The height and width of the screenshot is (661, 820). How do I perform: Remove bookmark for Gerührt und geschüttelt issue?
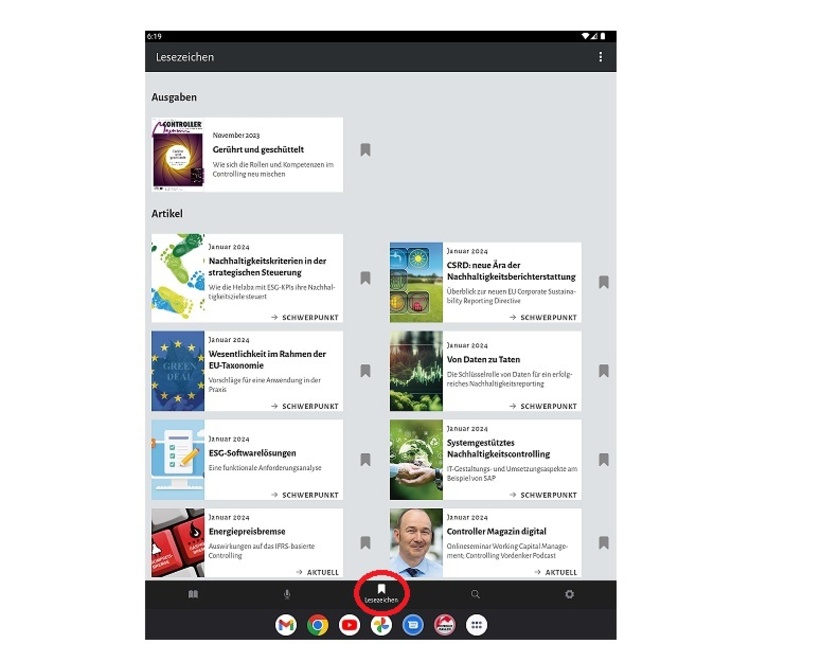pos(365,150)
